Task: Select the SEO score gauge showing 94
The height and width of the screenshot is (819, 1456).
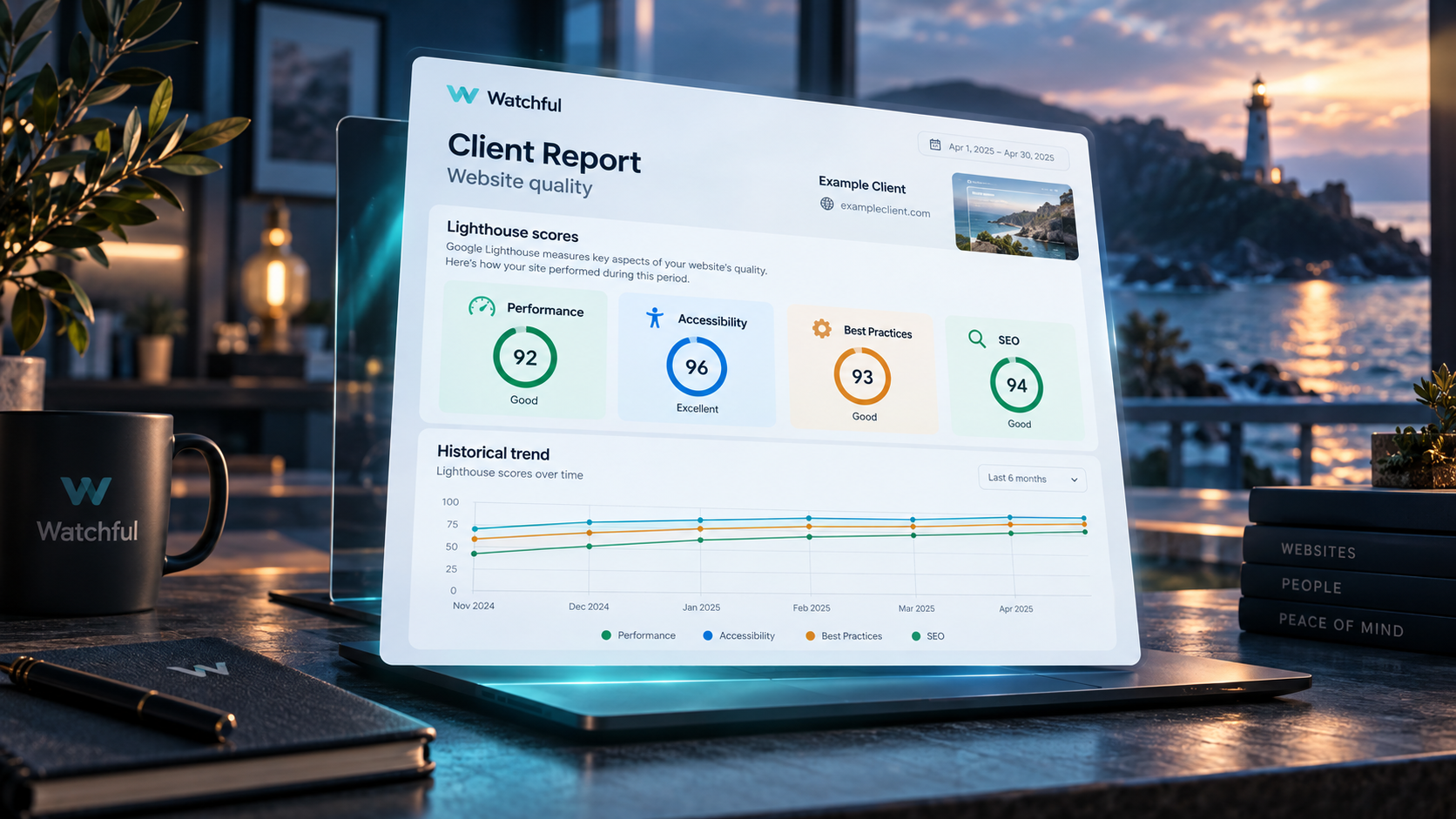Action: pyautogui.click(x=1016, y=385)
